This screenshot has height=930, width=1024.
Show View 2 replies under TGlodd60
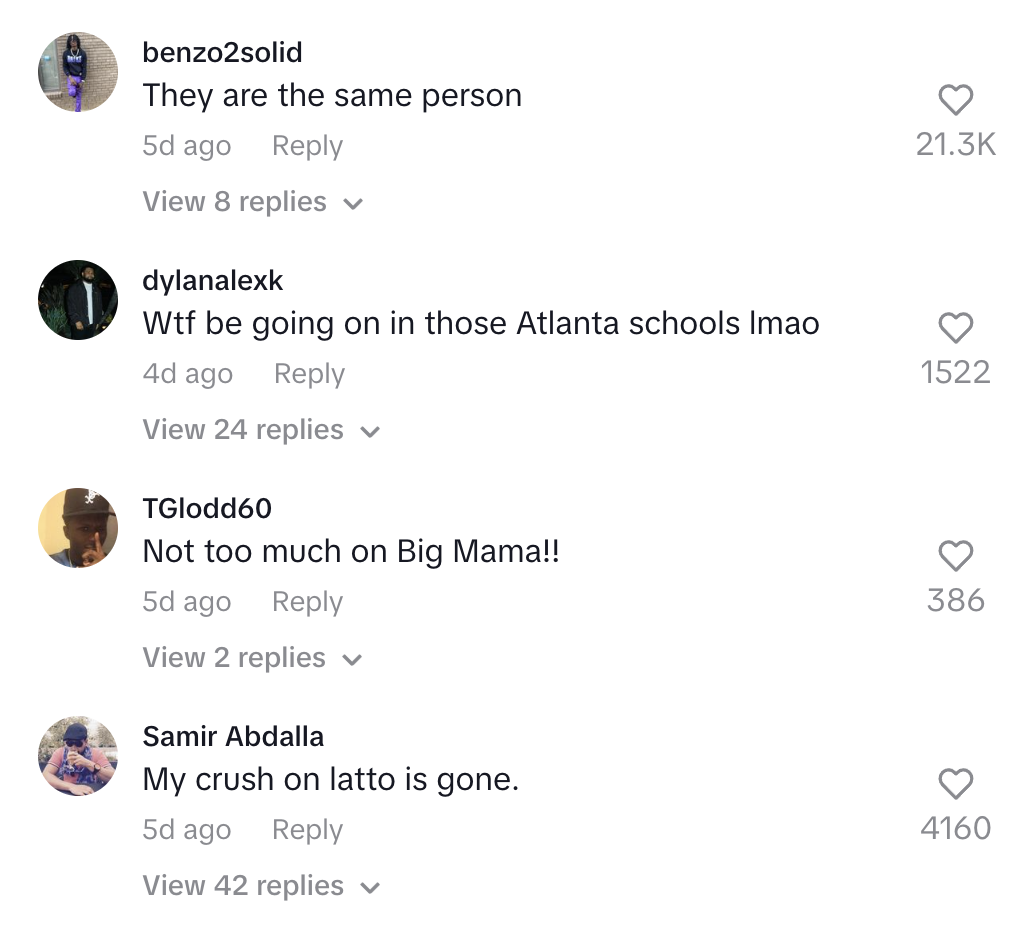pyautogui.click(x=252, y=658)
